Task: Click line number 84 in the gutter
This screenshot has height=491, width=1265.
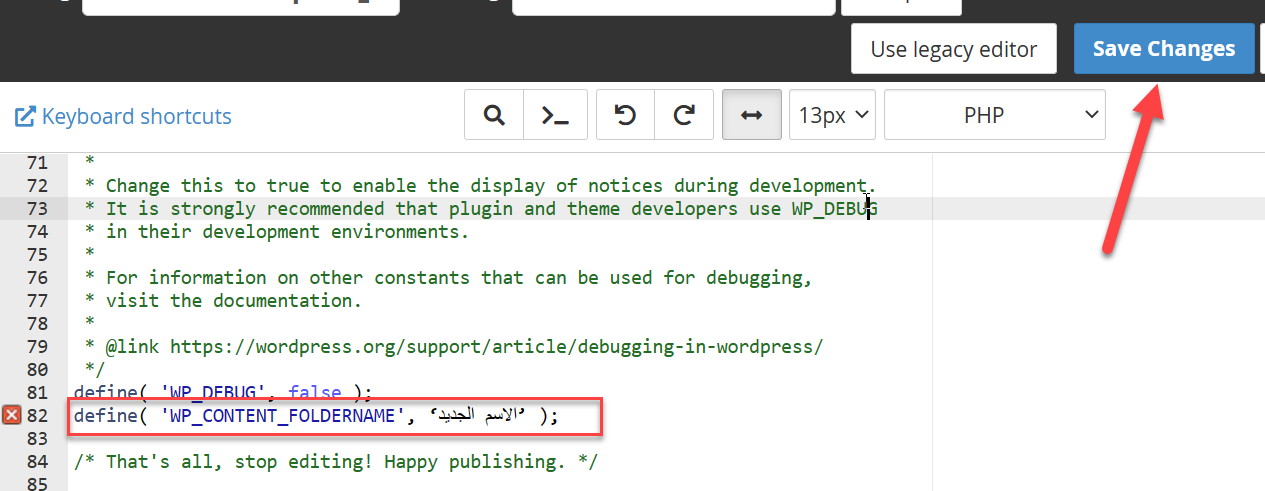Action: coord(37,462)
